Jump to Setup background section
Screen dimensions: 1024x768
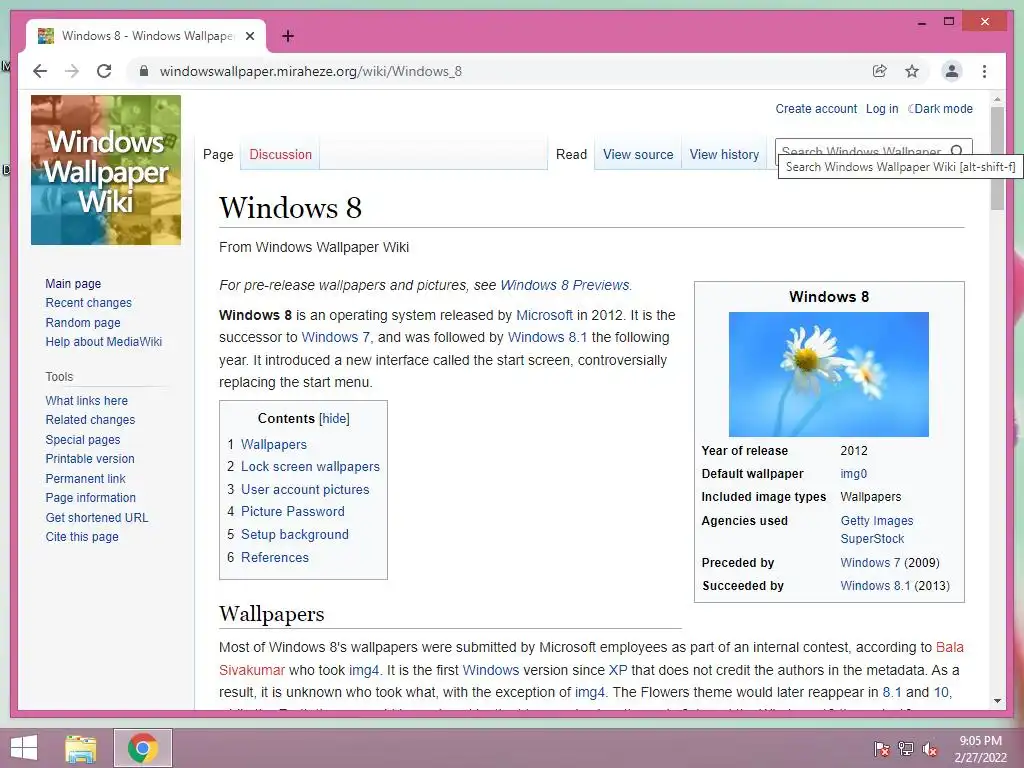295,534
